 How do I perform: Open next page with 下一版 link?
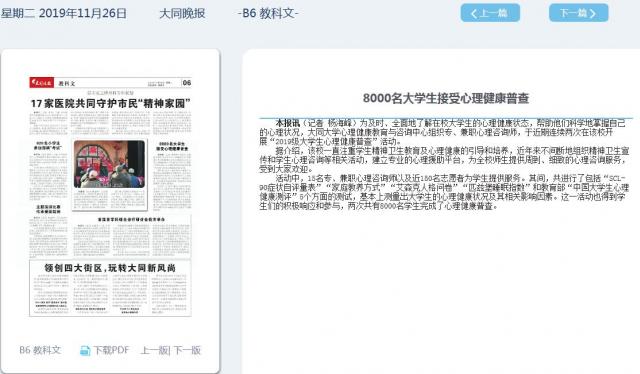coord(187,350)
